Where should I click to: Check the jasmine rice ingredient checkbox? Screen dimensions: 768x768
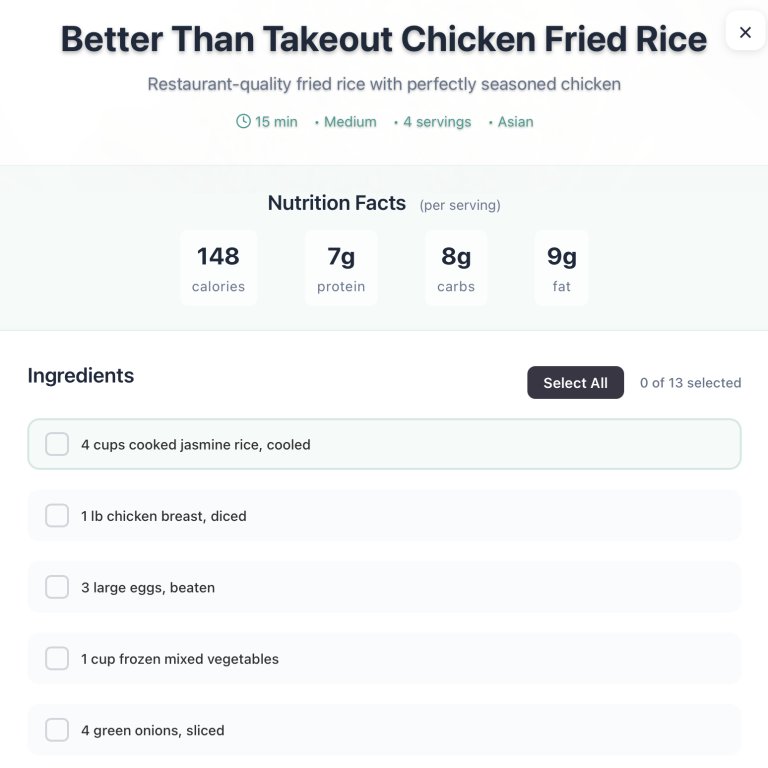[x=57, y=444]
